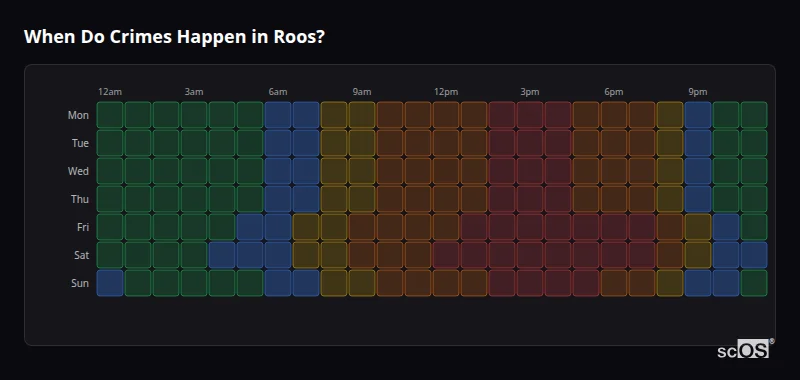
Task: Click the Tuesday 3am green cell
Action: (x=194, y=143)
